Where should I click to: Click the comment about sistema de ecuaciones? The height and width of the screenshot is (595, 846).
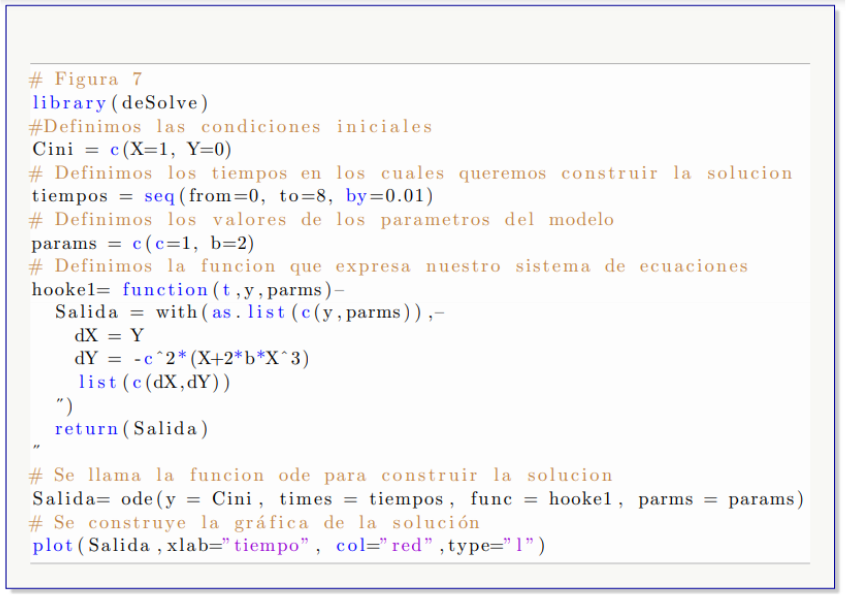click(x=388, y=266)
